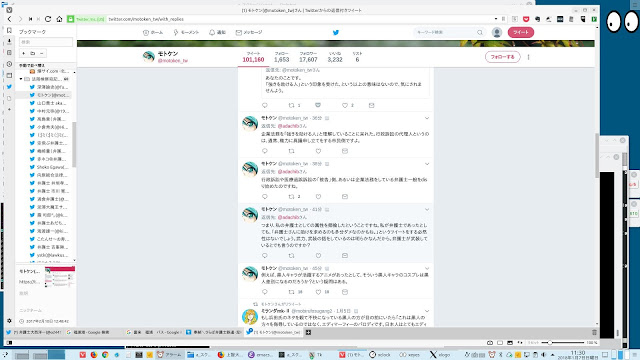The width and height of the screenshot is (640, 360).
Task: Open the Twitter Moments nav item
Action: 186,32
